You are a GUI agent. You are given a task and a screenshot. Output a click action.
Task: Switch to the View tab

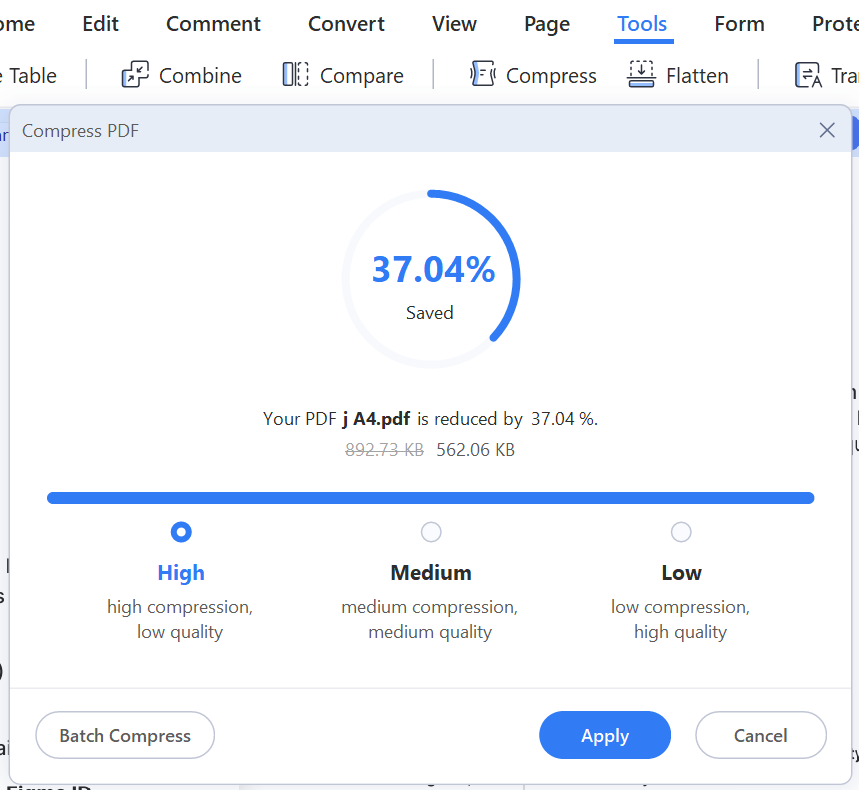tap(454, 24)
